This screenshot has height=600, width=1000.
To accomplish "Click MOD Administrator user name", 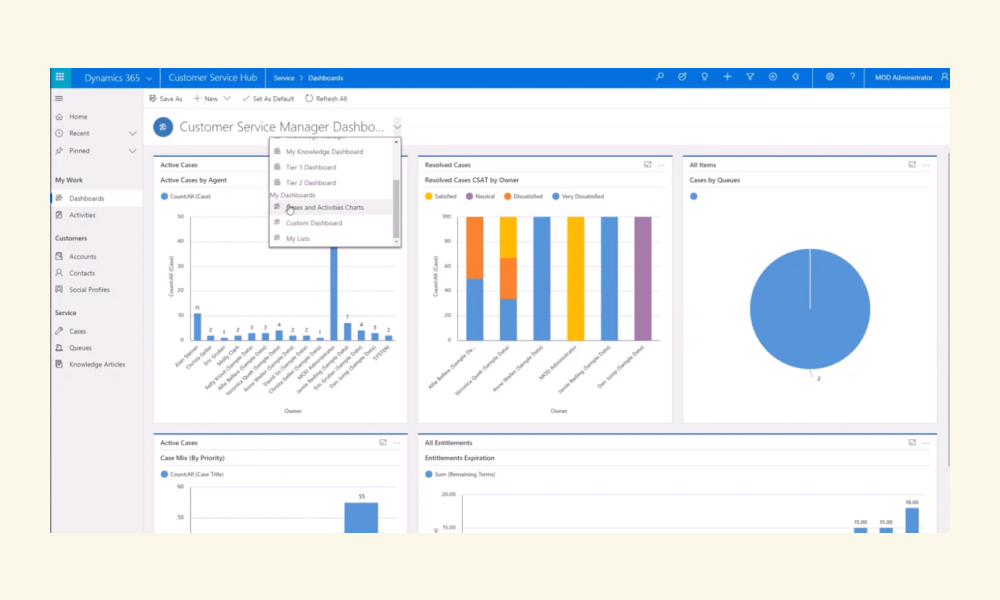I will click(903, 78).
